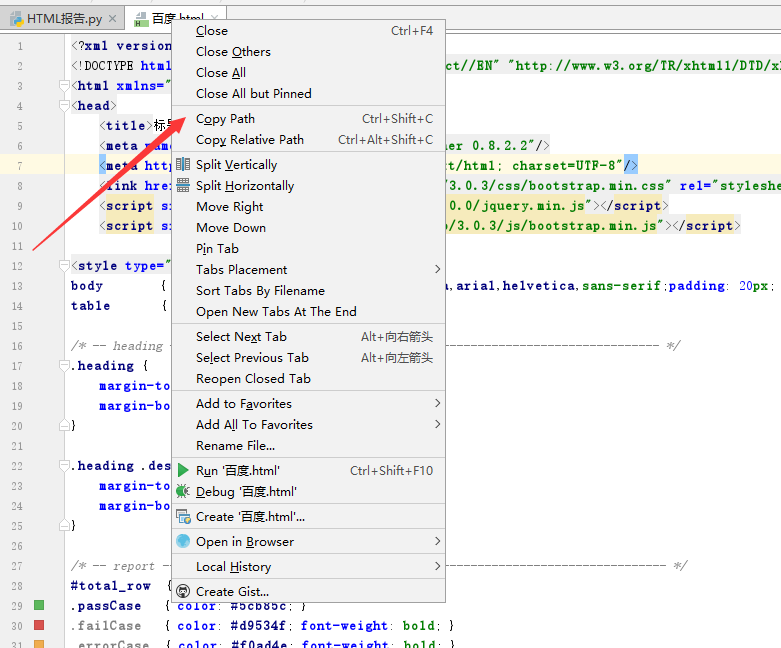
Task: Switch to the HTML报告.py tab
Action: 62,19
